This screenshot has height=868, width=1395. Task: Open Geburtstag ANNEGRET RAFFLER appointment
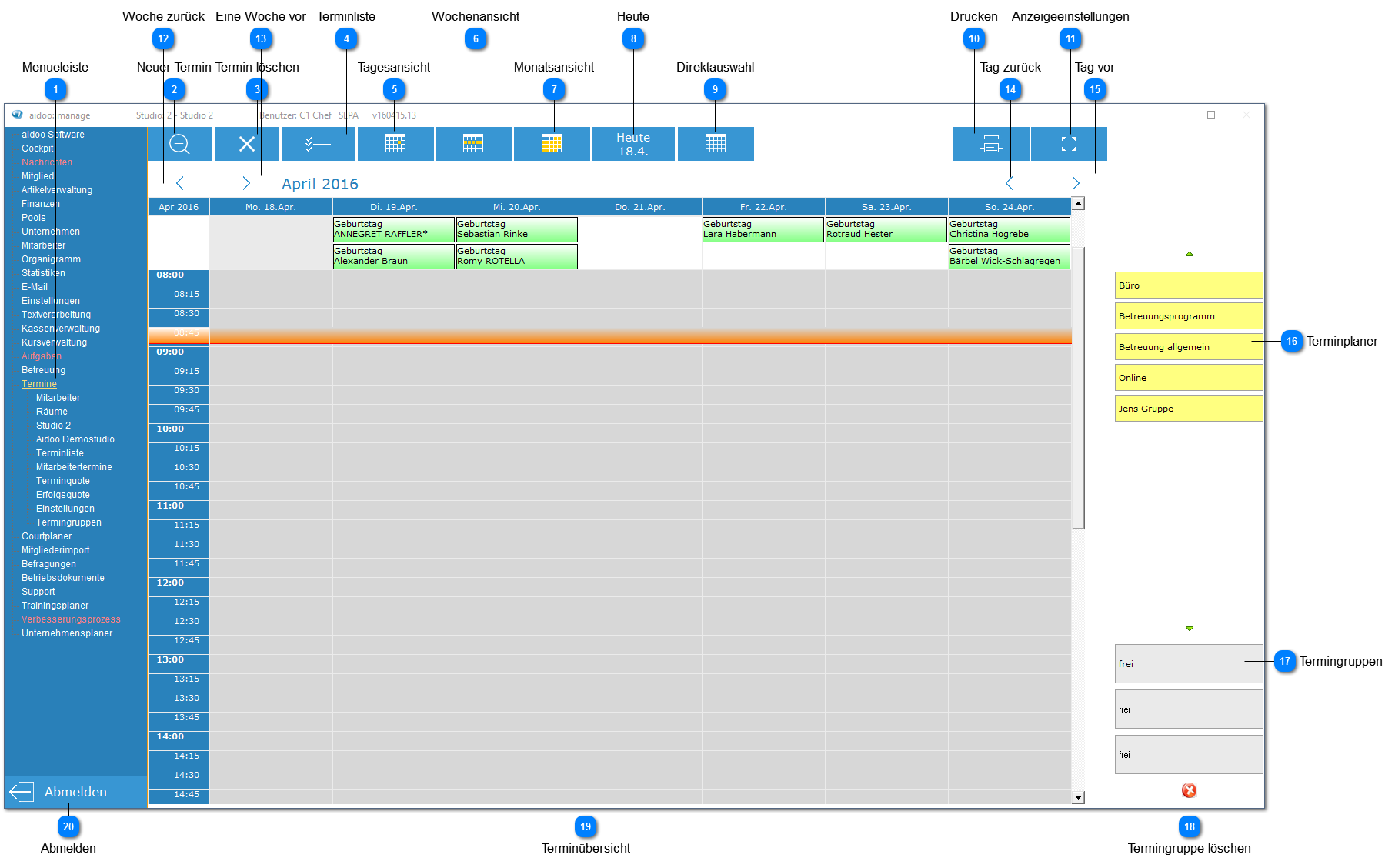(x=393, y=229)
